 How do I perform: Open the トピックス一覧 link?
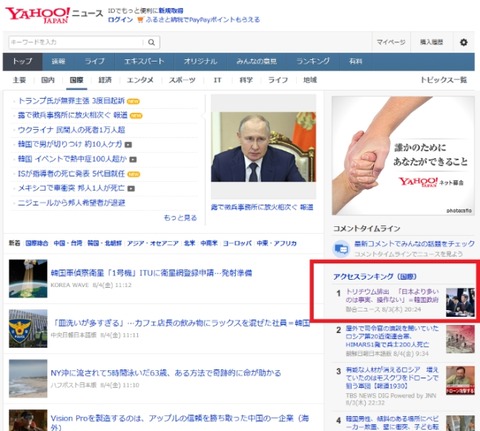[x=443, y=80]
